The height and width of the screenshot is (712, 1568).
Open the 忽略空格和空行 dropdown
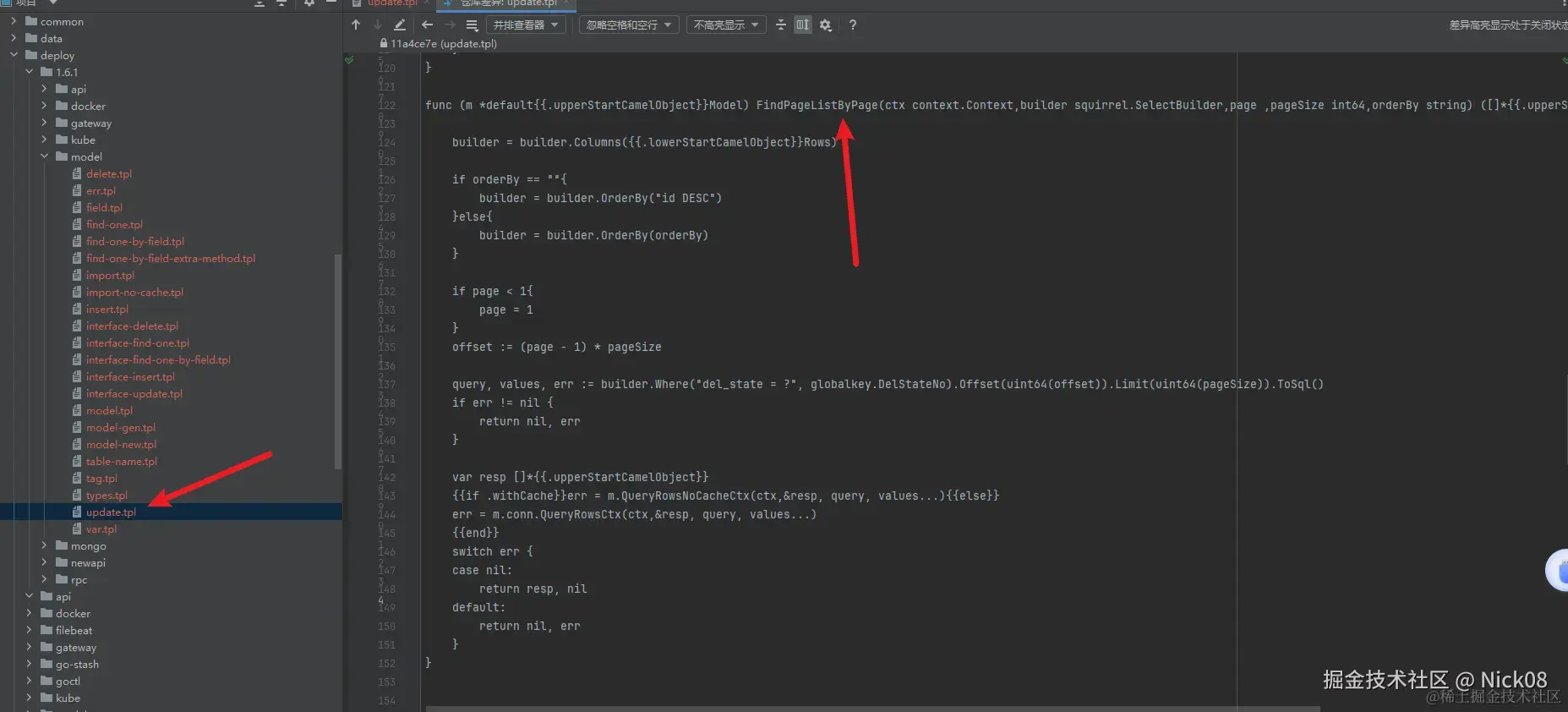(x=629, y=25)
